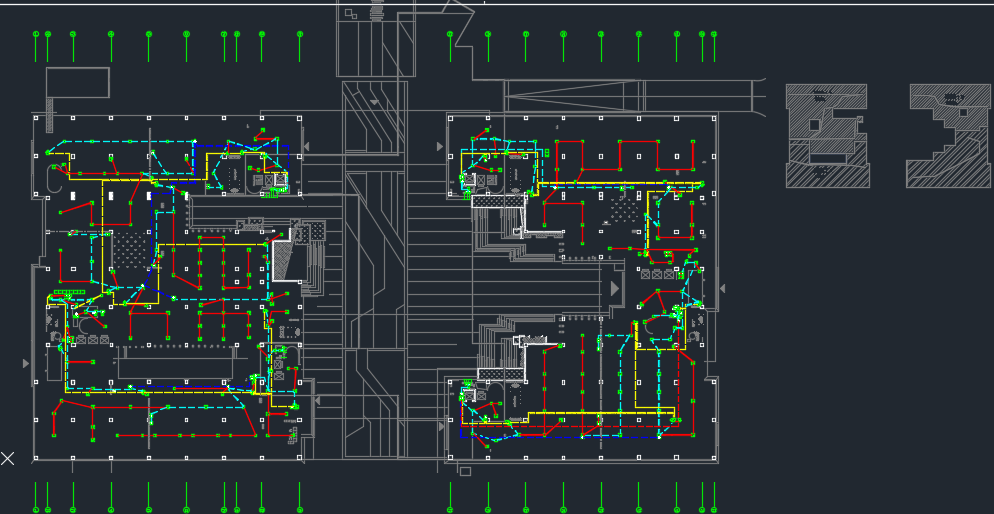Click the X-shaped marker at canvas bottom-left
Viewport: 994px width, 514px height.
click(x=8, y=458)
